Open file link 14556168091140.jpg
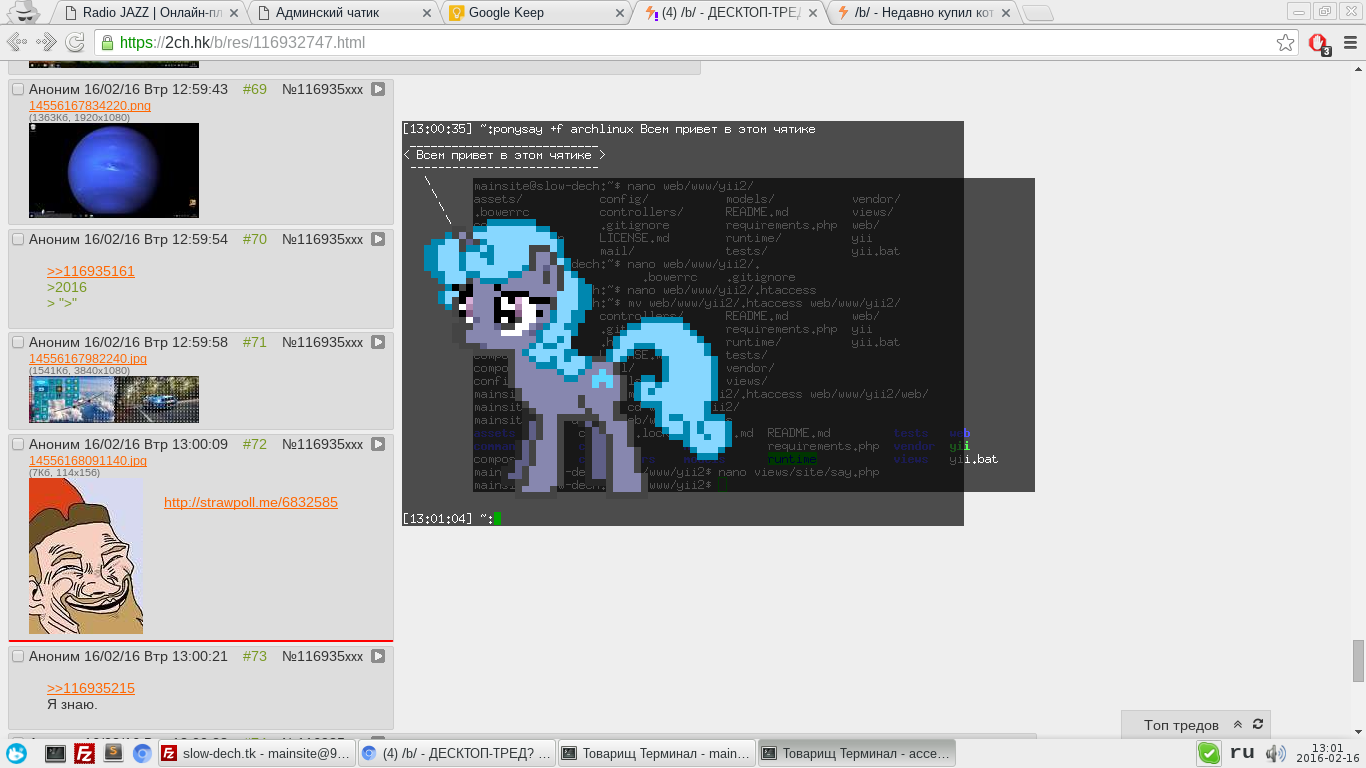Image resolution: width=1366 pixels, height=768 pixels. (x=88, y=460)
